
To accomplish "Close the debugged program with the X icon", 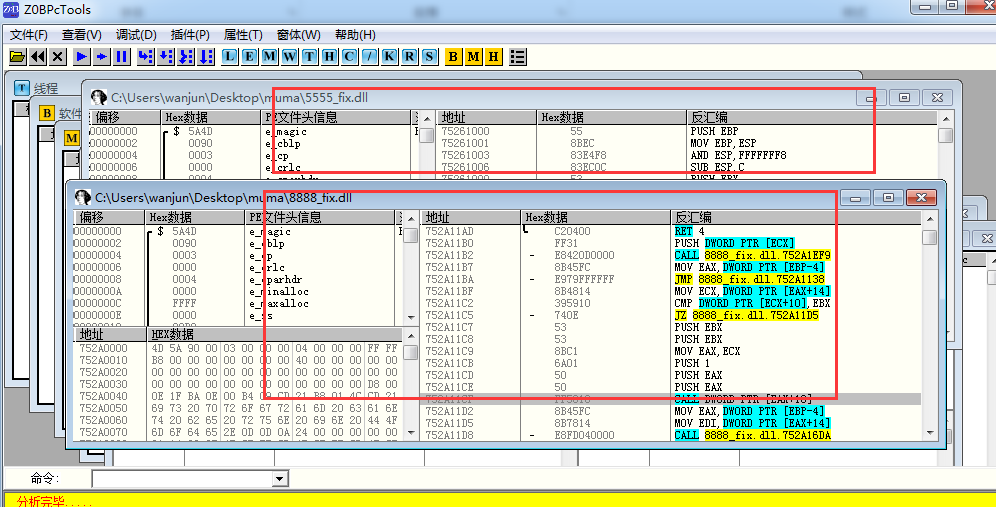I will pyautogui.click(x=58, y=57).
